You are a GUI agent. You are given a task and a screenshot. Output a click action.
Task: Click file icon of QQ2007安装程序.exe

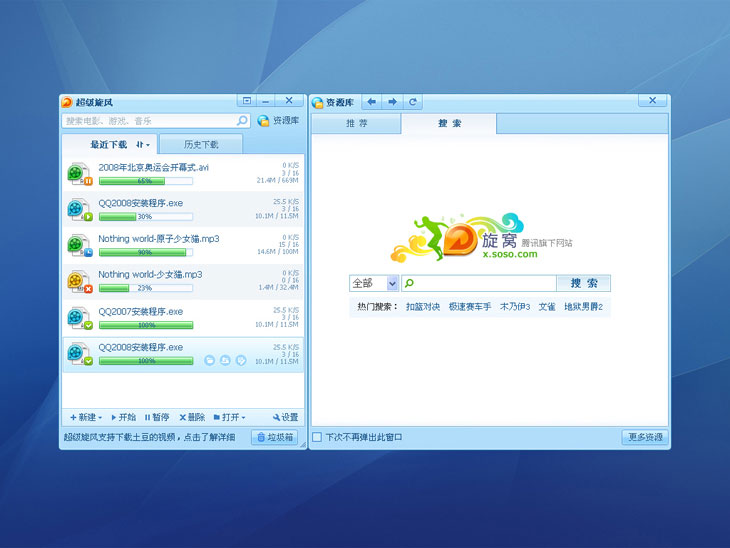(x=80, y=318)
